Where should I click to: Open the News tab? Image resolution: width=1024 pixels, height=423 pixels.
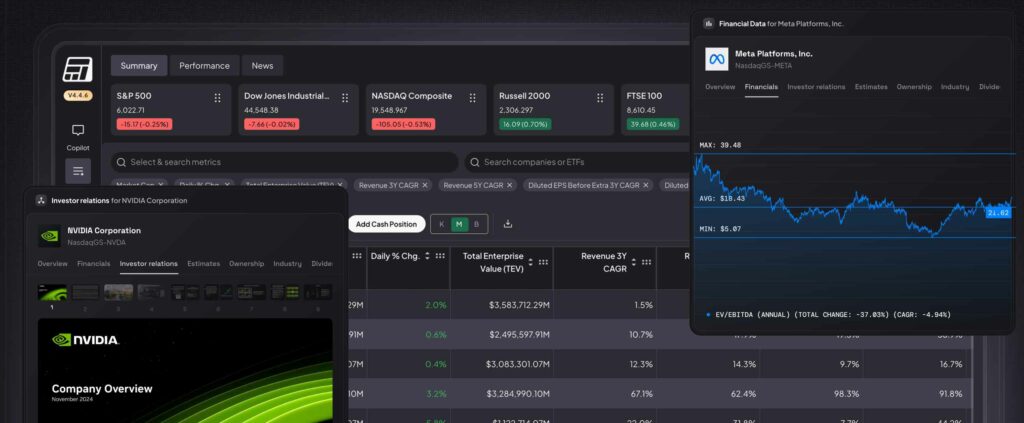pos(262,66)
